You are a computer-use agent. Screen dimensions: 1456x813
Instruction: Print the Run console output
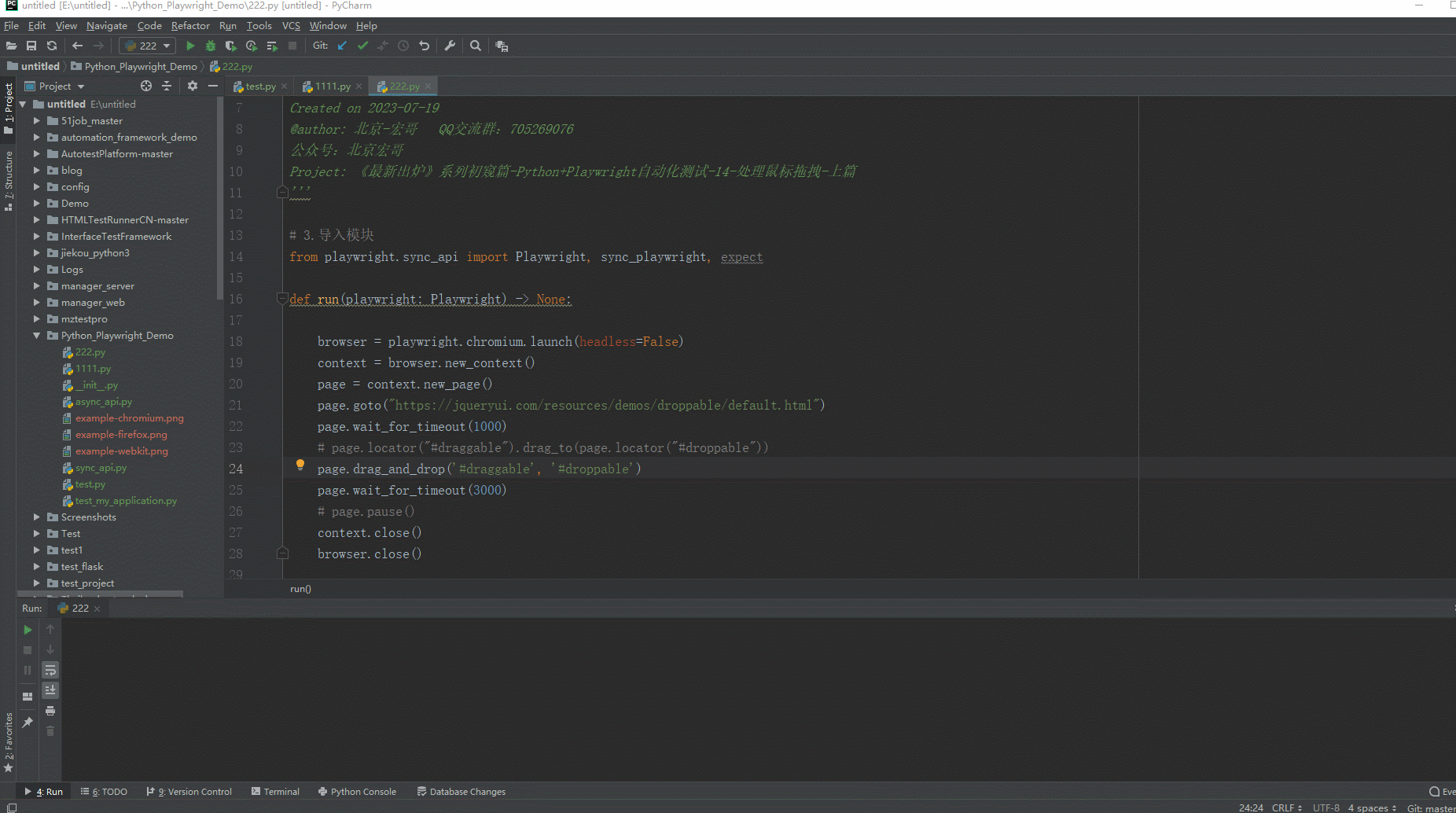(50, 711)
